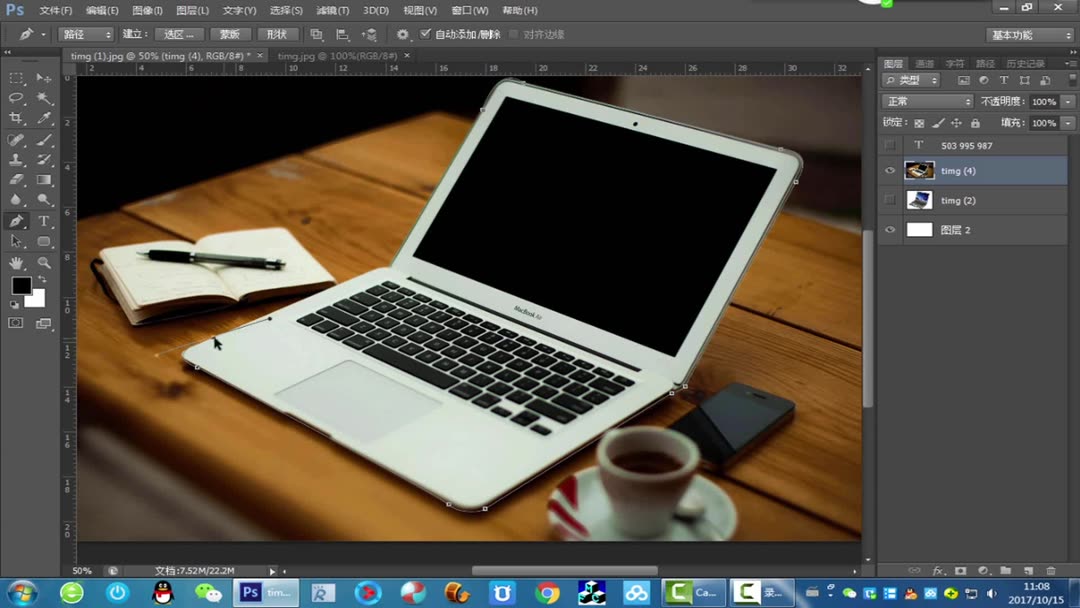
Task: Open the 路径 tool mode dropdown
Action: (x=87, y=33)
